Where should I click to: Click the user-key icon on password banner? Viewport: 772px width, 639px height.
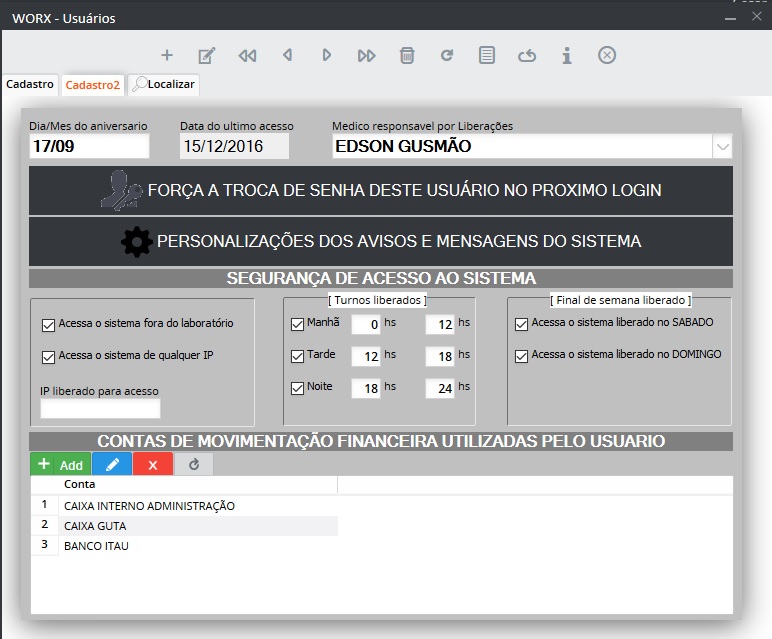(121, 191)
